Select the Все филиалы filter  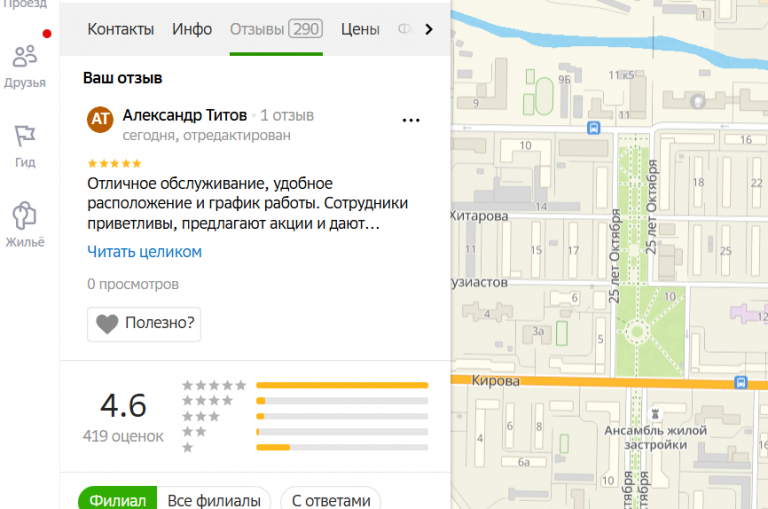(214, 499)
